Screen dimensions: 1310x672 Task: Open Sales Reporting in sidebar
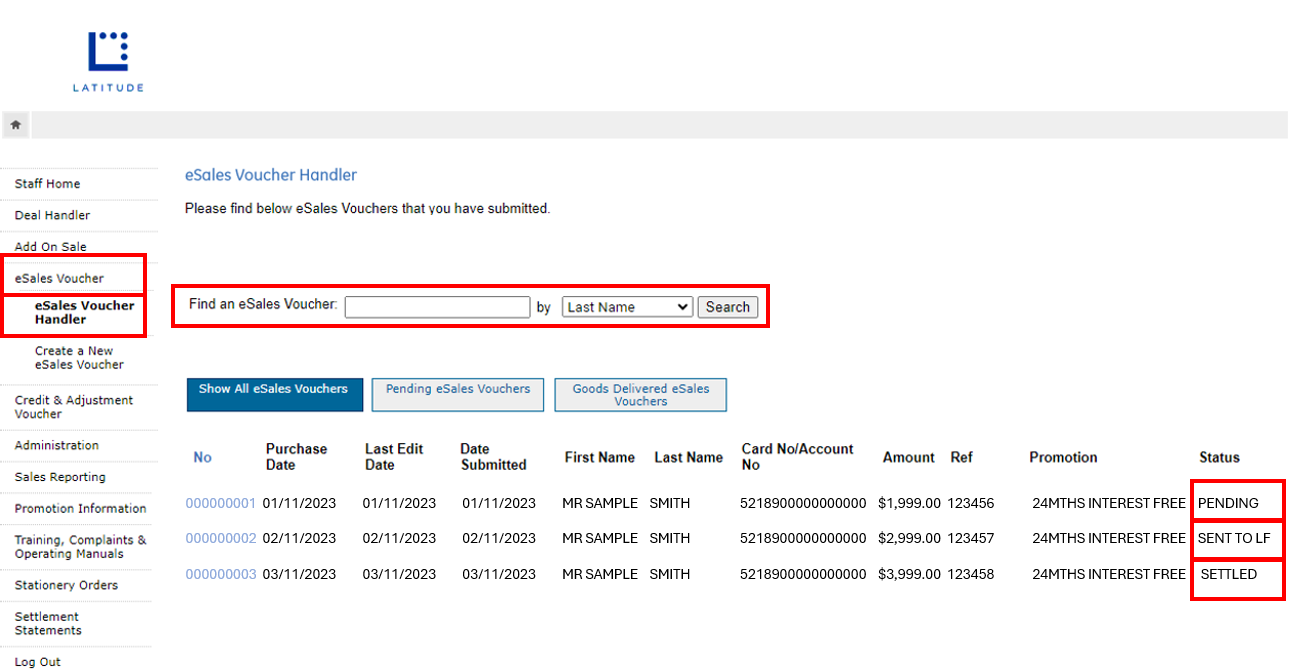(x=60, y=477)
